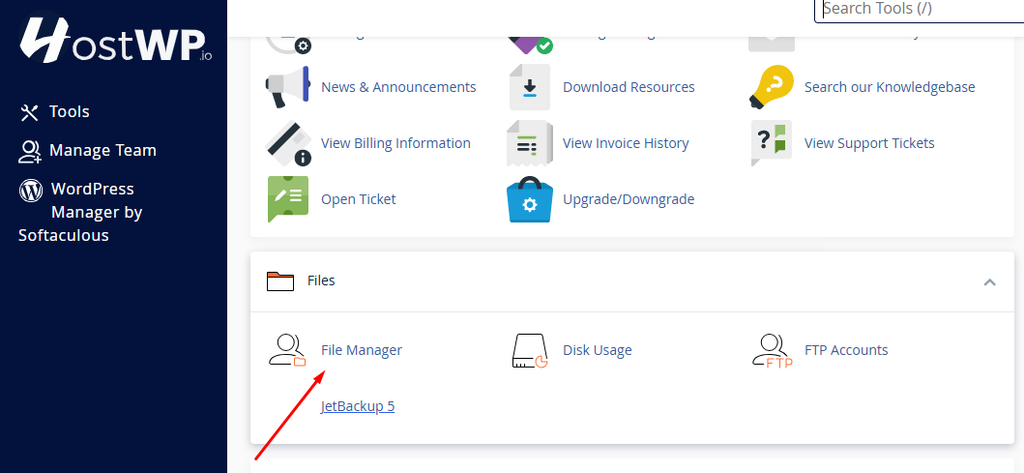The image size is (1024, 473).
Task: Click the Tools wrench icon in sidebar
Action: pos(29,112)
